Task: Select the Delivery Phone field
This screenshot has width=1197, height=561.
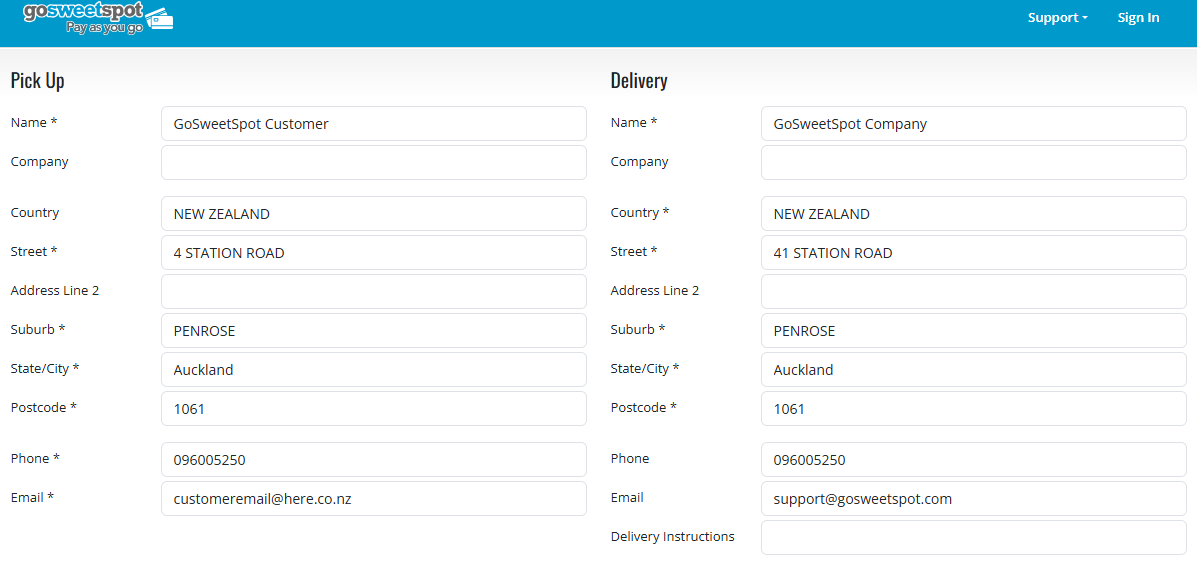Action: pyautogui.click(x=974, y=459)
